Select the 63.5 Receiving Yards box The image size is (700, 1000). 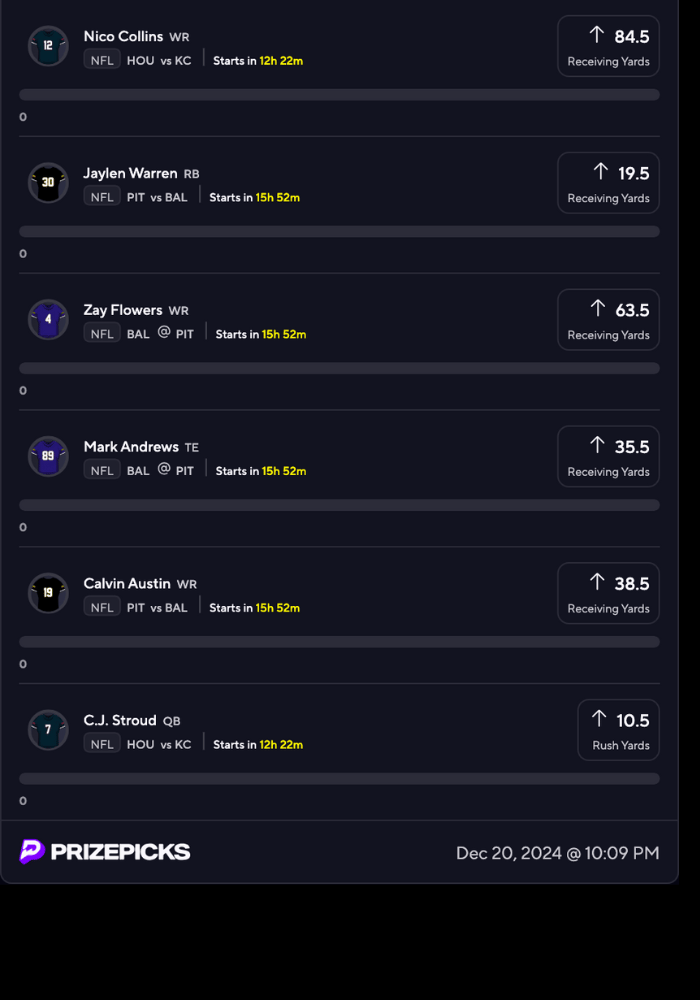click(x=608, y=320)
